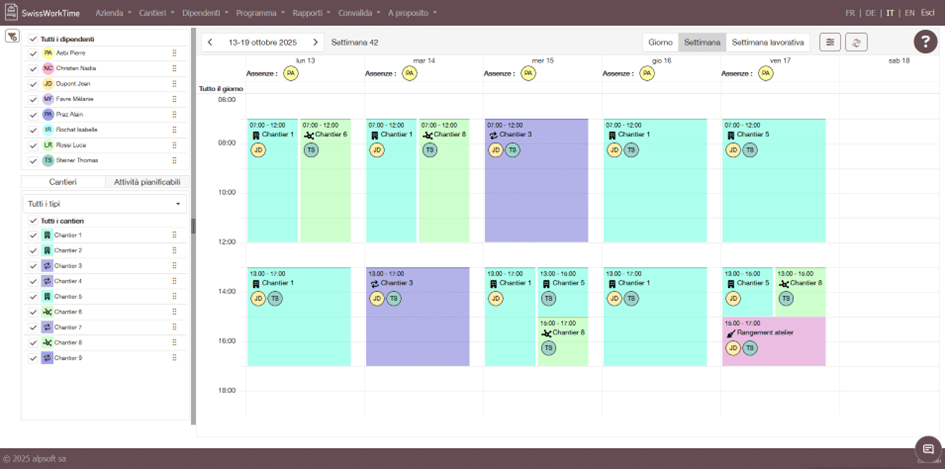The width and height of the screenshot is (945, 469).
Task: Click the refresh calendar icon
Action: pyautogui.click(x=856, y=42)
